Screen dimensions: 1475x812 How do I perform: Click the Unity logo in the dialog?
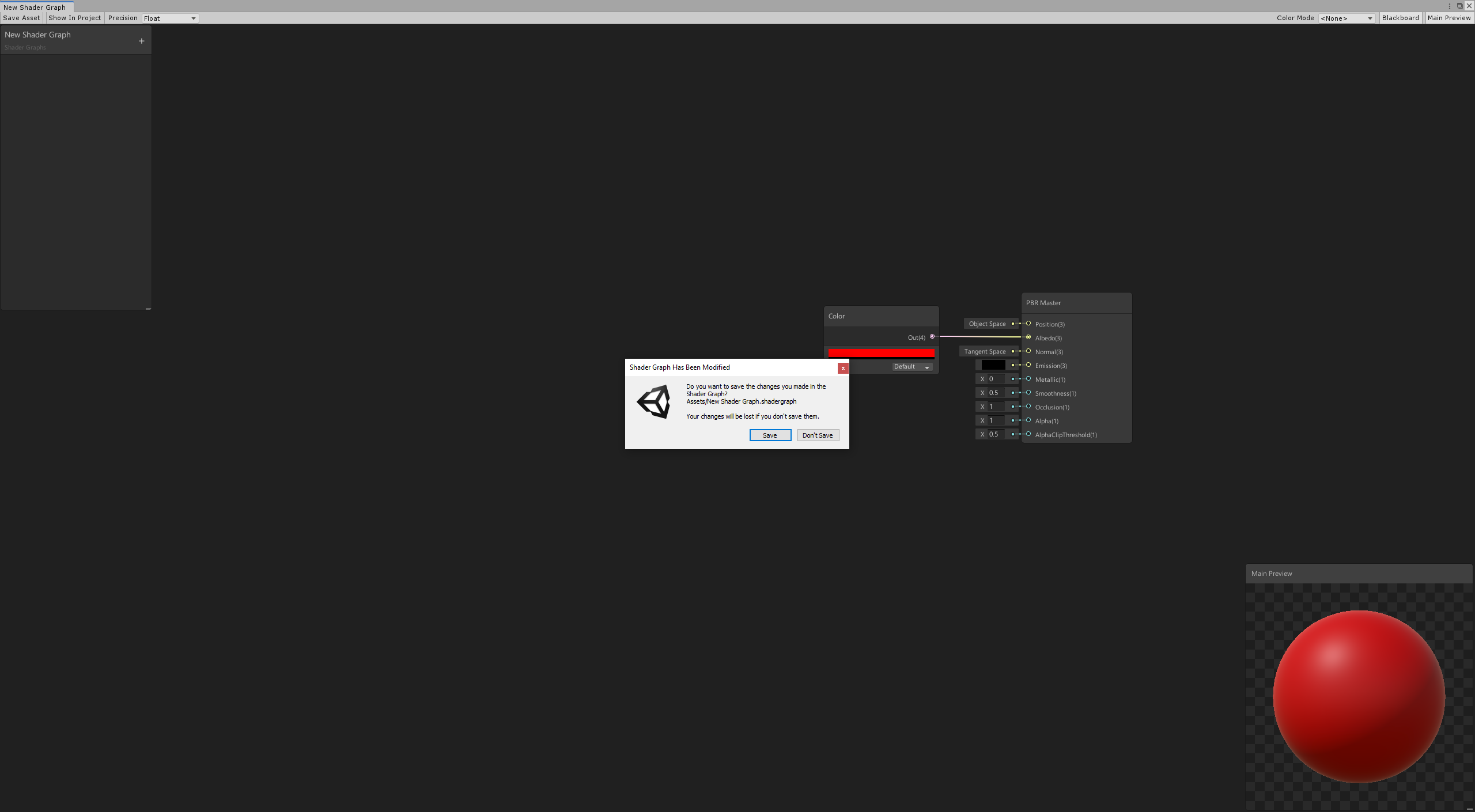pyautogui.click(x=654, y=402)
